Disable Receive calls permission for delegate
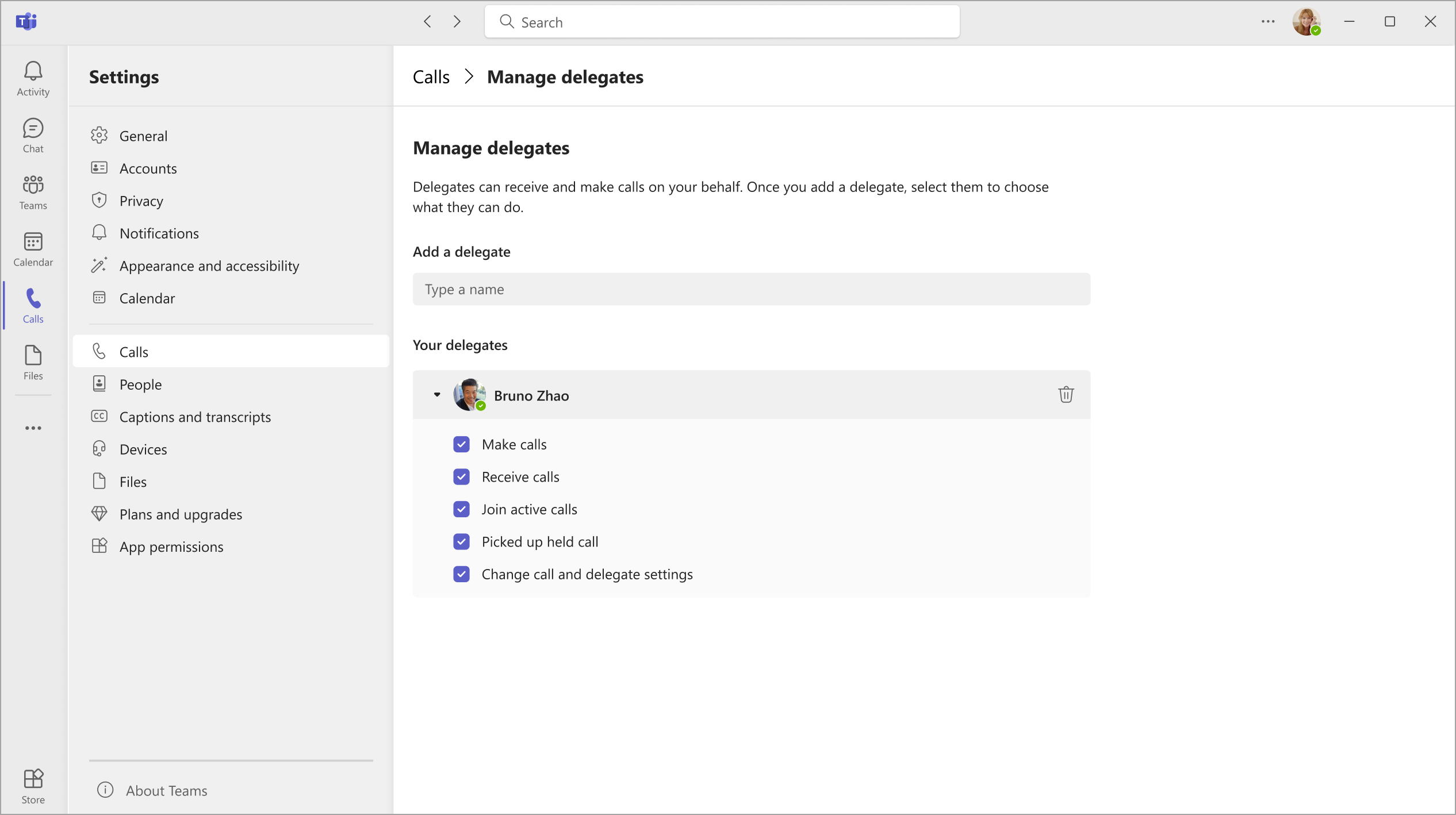This screenshot has height=815, width=1456. click(461, 477)
